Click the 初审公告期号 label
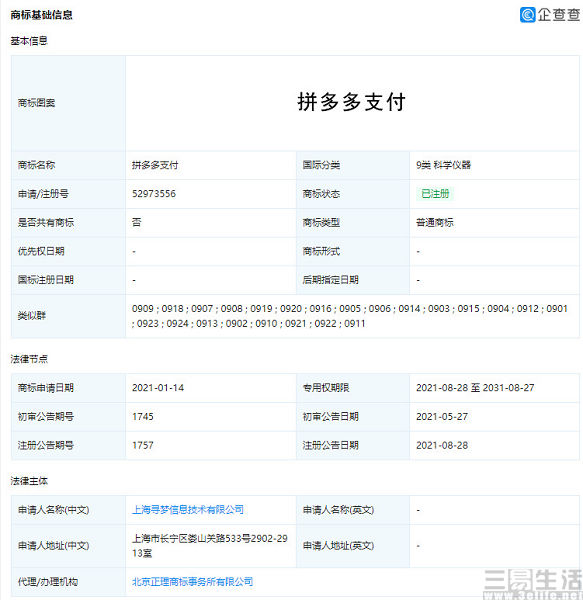The width and height of the screenshot is (583, 600). point(46,416)
